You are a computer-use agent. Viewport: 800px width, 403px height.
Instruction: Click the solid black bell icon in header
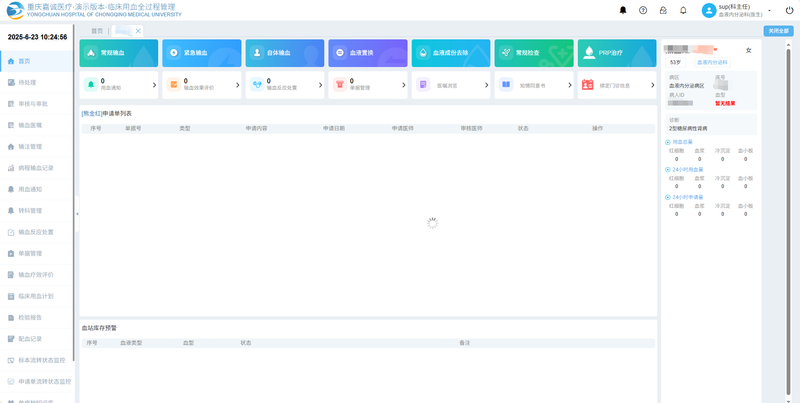[x=623, y=10]
